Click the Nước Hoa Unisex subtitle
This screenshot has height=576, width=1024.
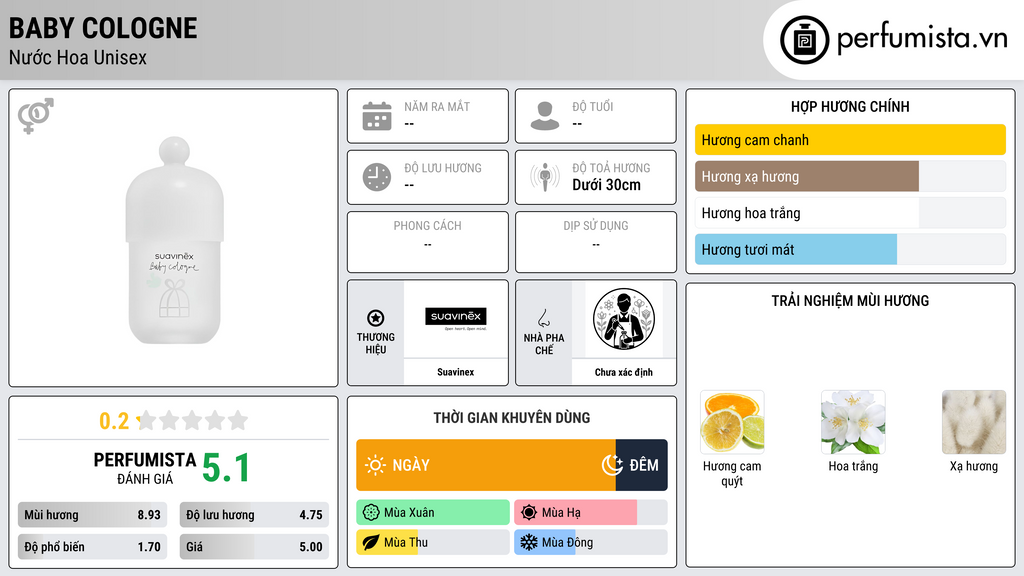[78, 57]
